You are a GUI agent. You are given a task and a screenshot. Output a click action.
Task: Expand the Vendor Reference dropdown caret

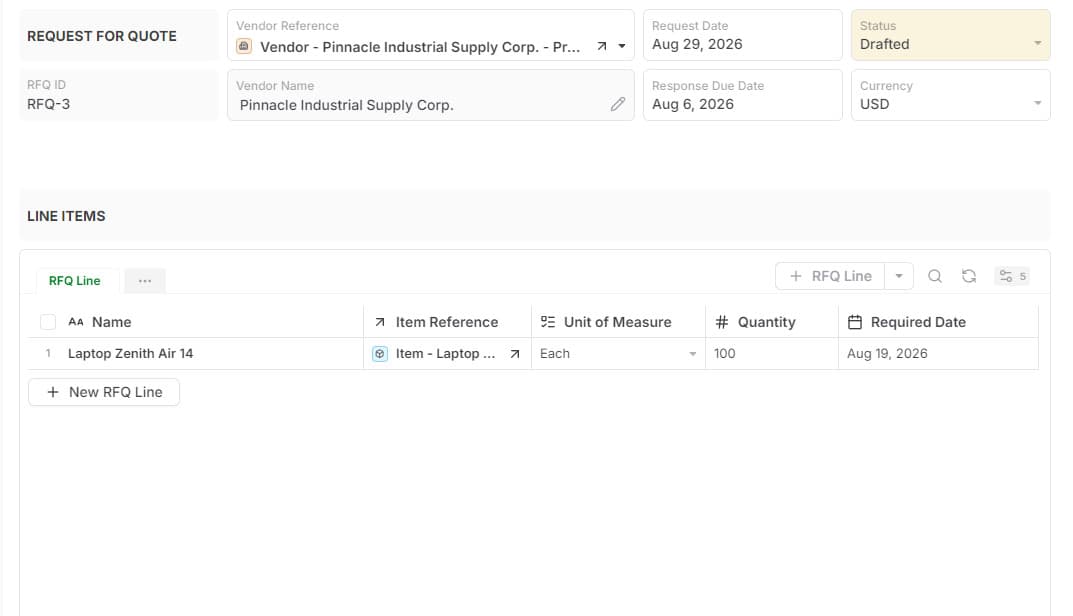click(x=622, y=47)
